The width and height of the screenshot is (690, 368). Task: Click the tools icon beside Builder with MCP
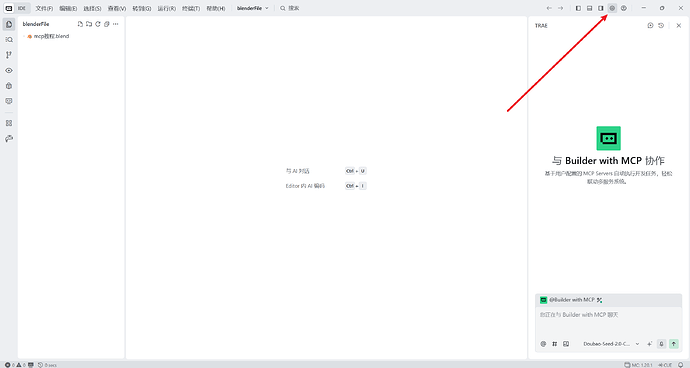coord(599,300)
